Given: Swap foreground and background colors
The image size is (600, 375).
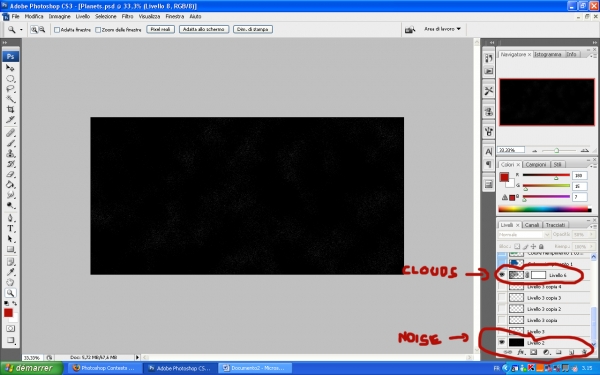Looking at the screenshot, I should pyautogui.click(x=15, y=303).
